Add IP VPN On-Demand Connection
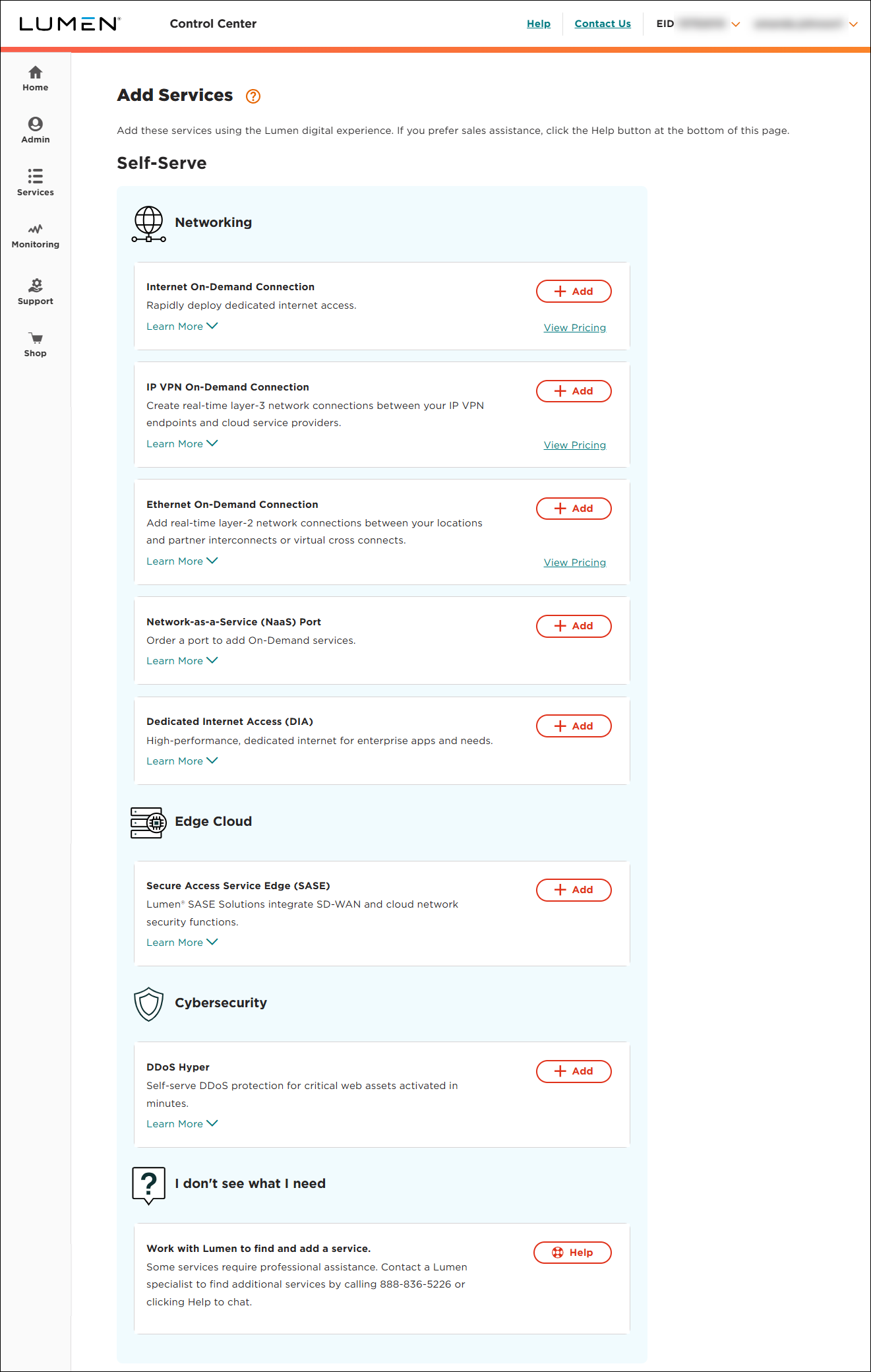This screenshot has width=871, height=1372. (x=574, y=391)
